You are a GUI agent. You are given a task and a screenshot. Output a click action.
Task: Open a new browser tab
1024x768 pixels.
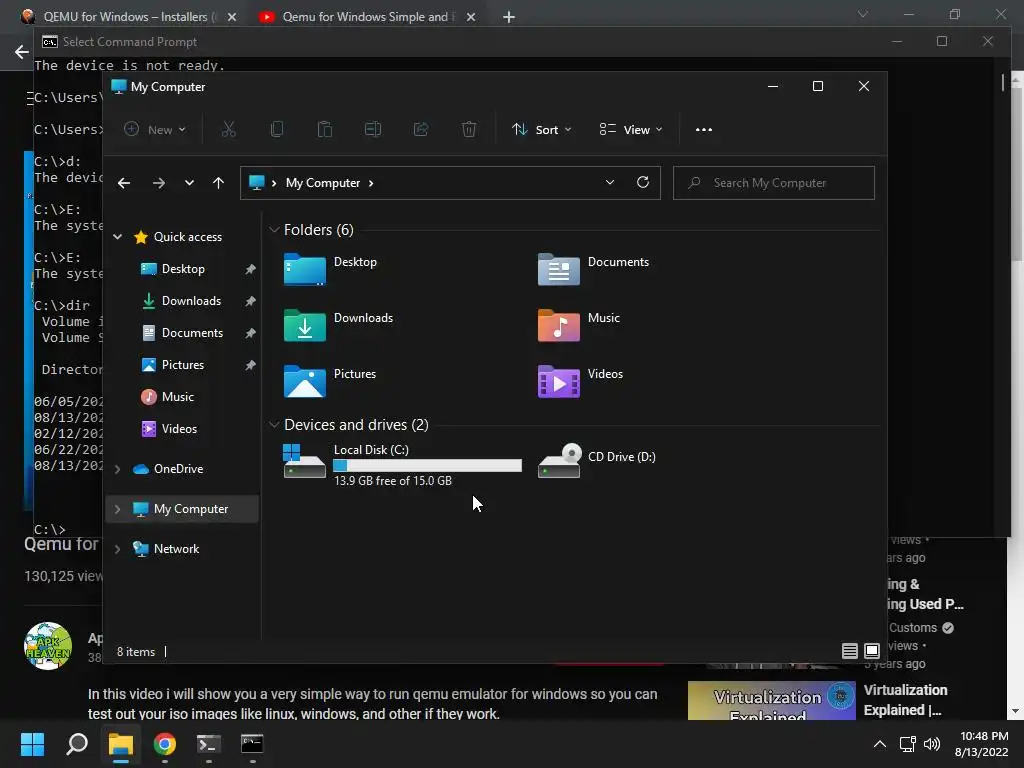tap(509, 17)
